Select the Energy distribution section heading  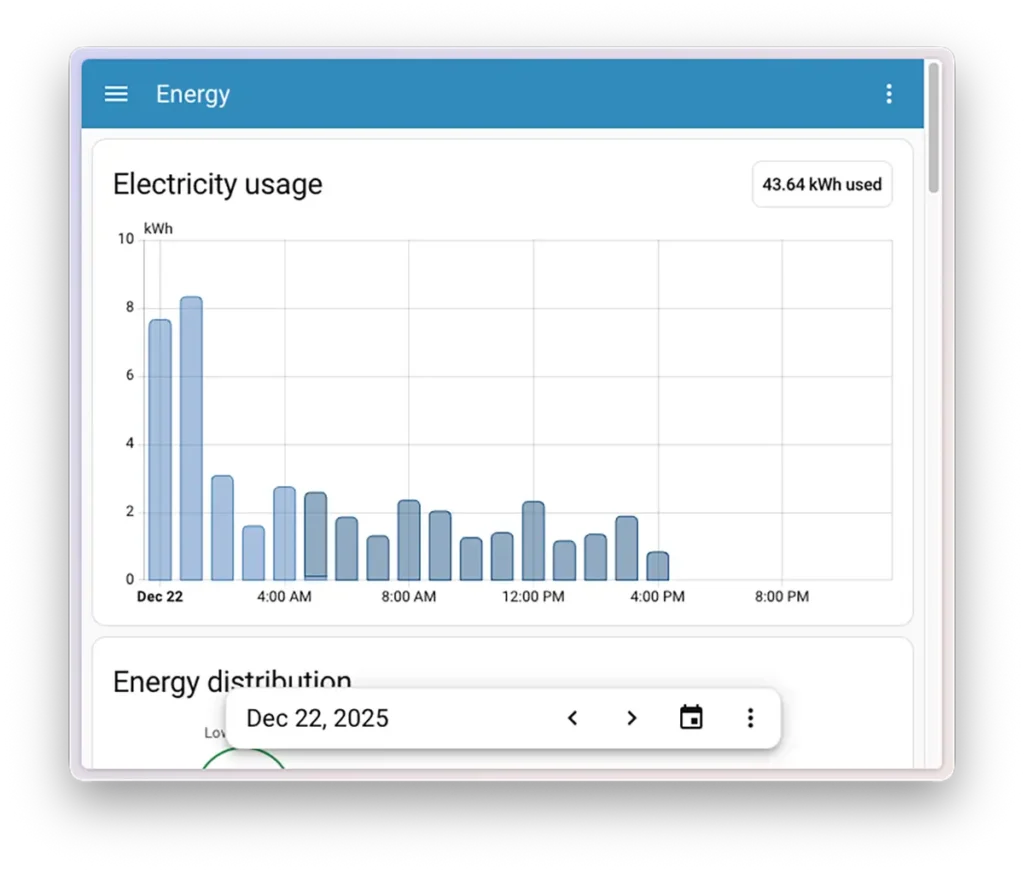coord(232,682)
